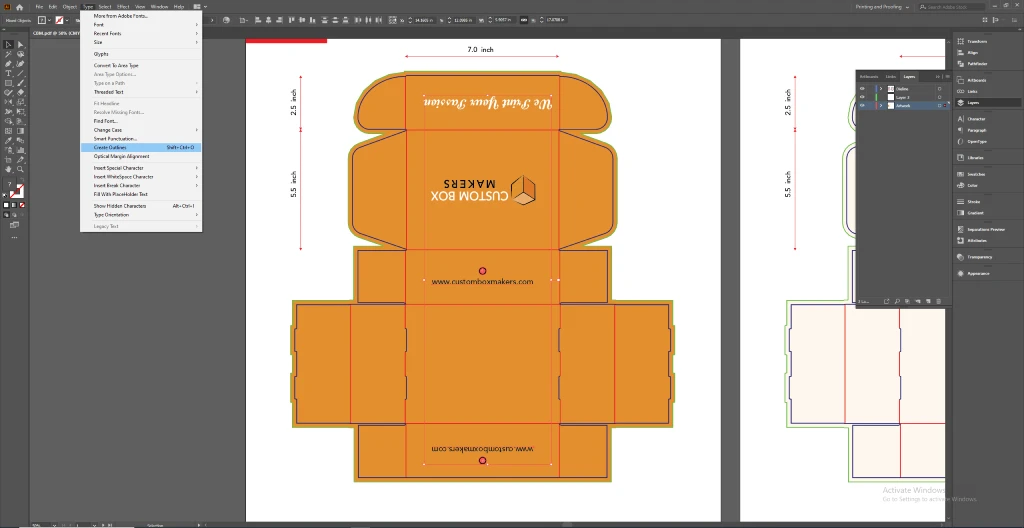Viewport: 1024px width, 528px height.
Task: Expand the Artwork layer tree
Action: tap(880, 105)
